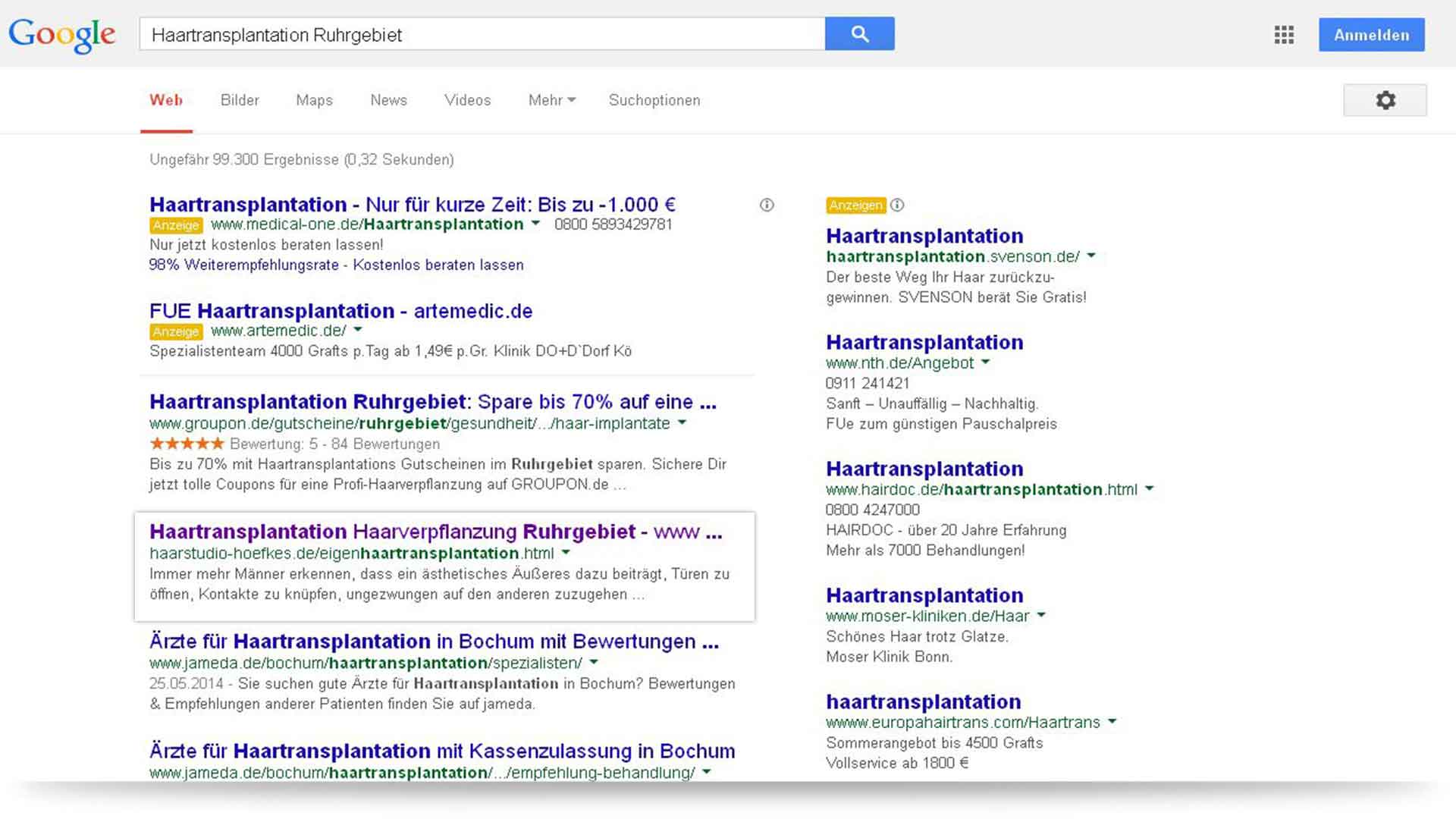Click 'Vollservice ab 1800 €' text
Image resolution: width=1456 pixels, height=819 pixels.
coord(897,763)
